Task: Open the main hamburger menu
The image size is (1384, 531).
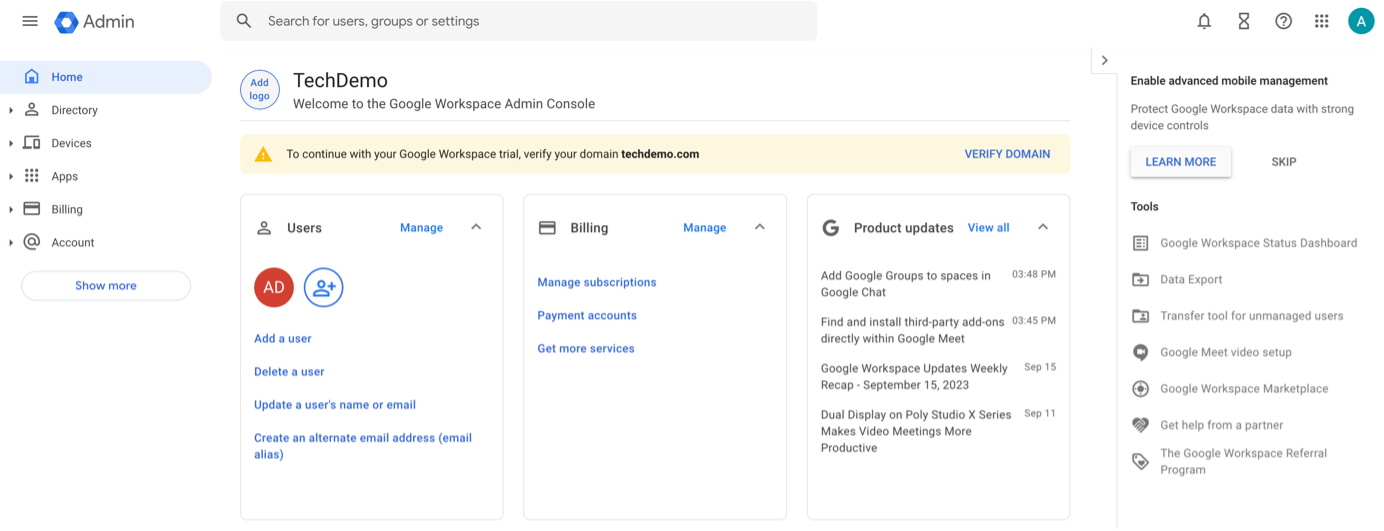Action: click(30, 21)
